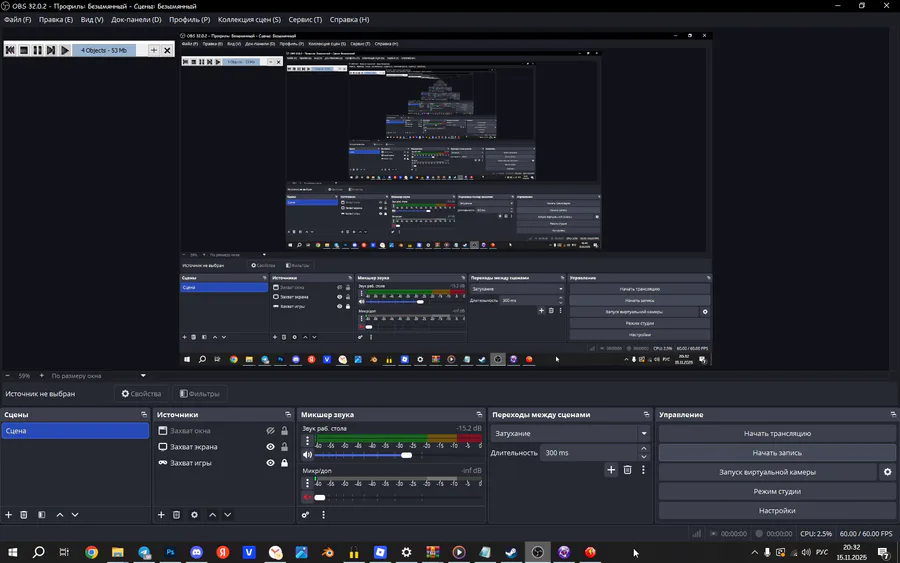The image size is (900, 563).
Task: Add a new scene with the plus icon
Action: click(x=8, y=515)
